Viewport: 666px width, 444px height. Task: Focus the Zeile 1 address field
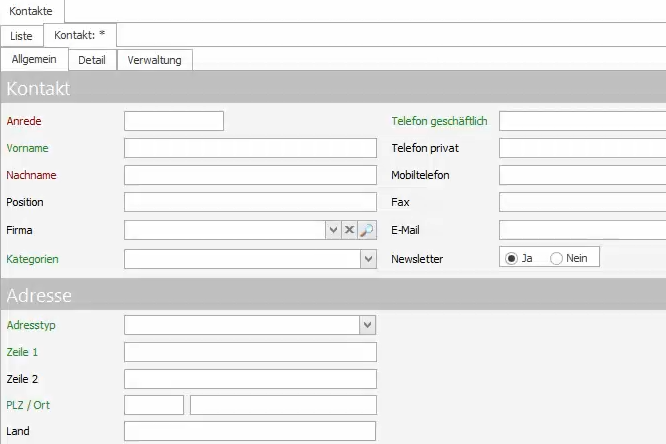pos(250,352)
